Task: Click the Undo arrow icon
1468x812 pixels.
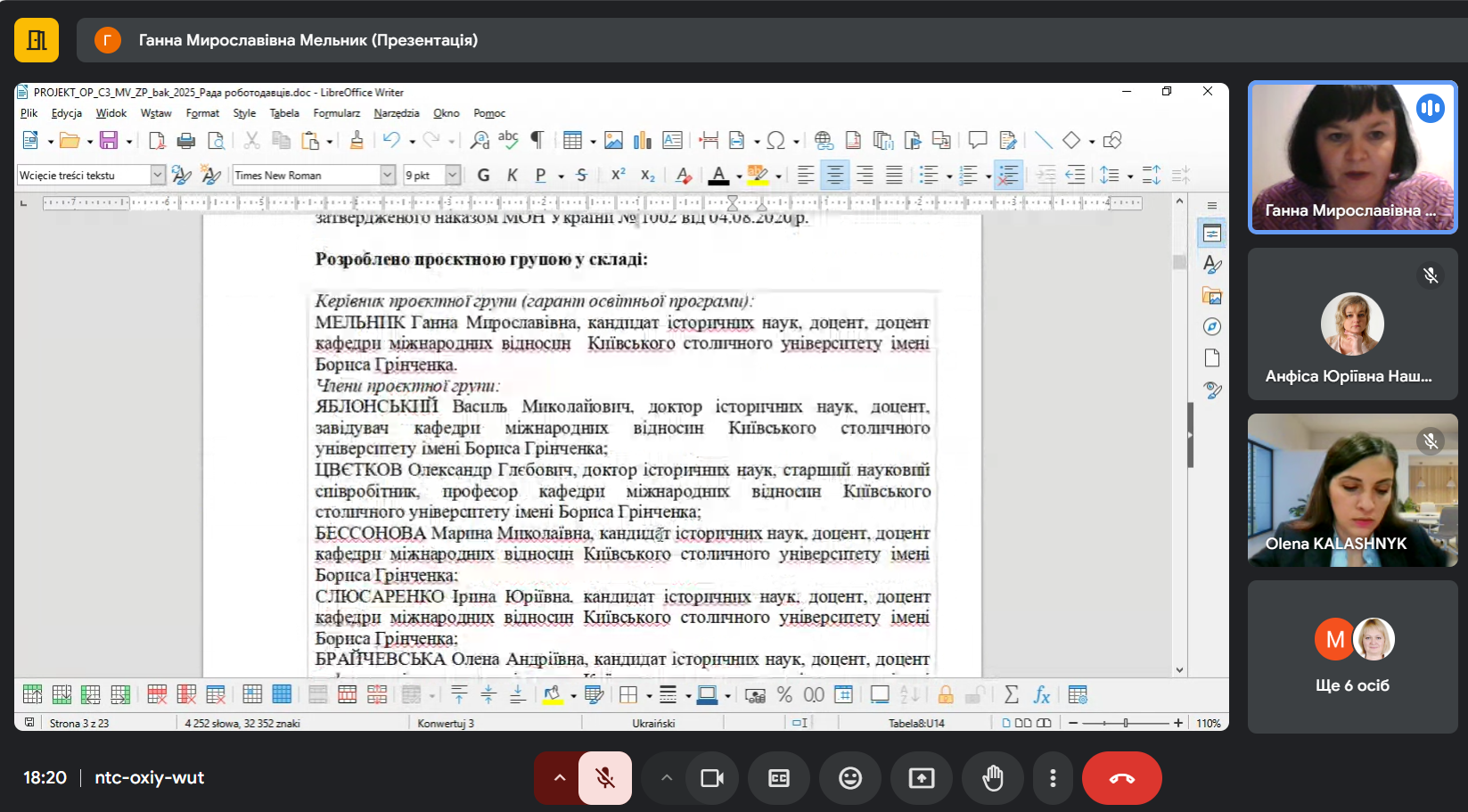Action: click(390, 140)
